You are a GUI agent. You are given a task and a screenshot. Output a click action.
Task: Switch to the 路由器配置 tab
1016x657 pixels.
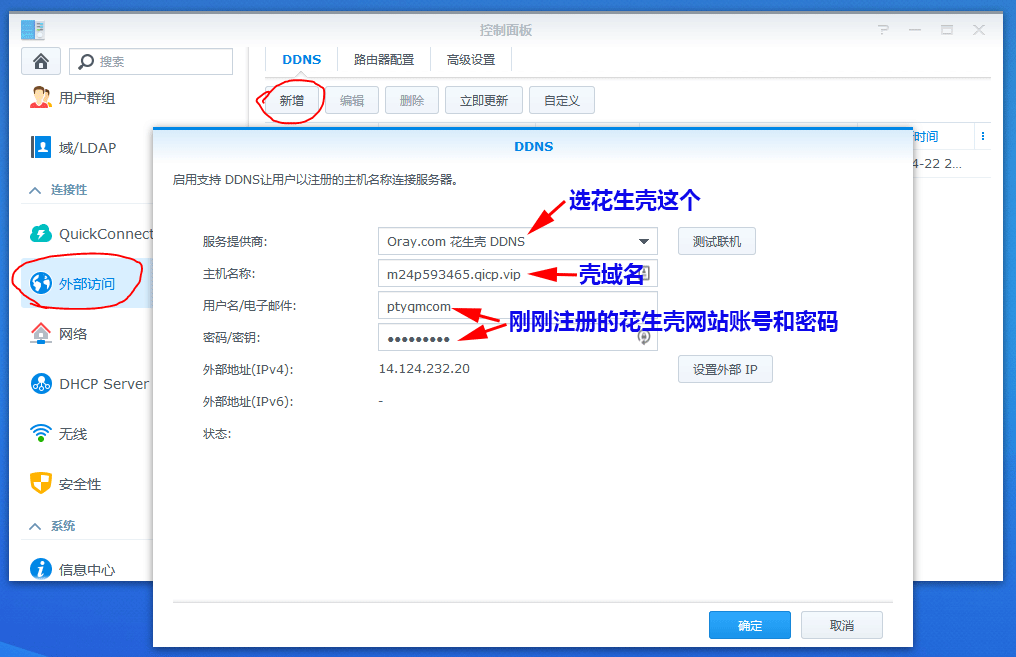point(384,60)
